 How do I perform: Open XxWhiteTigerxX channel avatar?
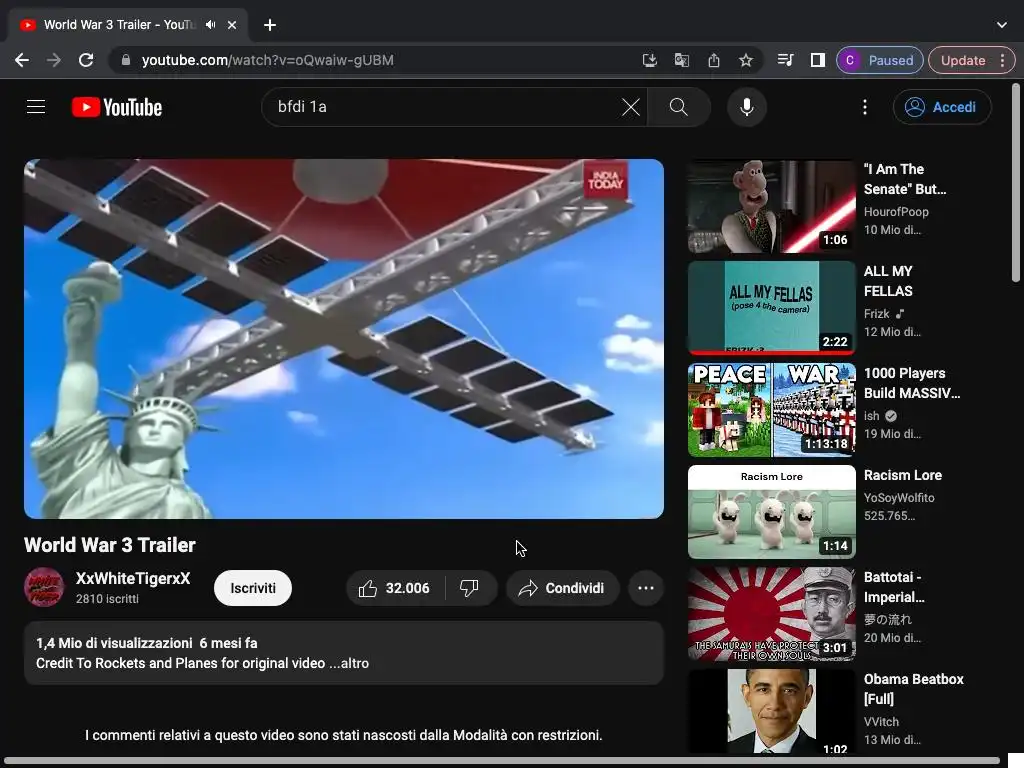(44, 587)
